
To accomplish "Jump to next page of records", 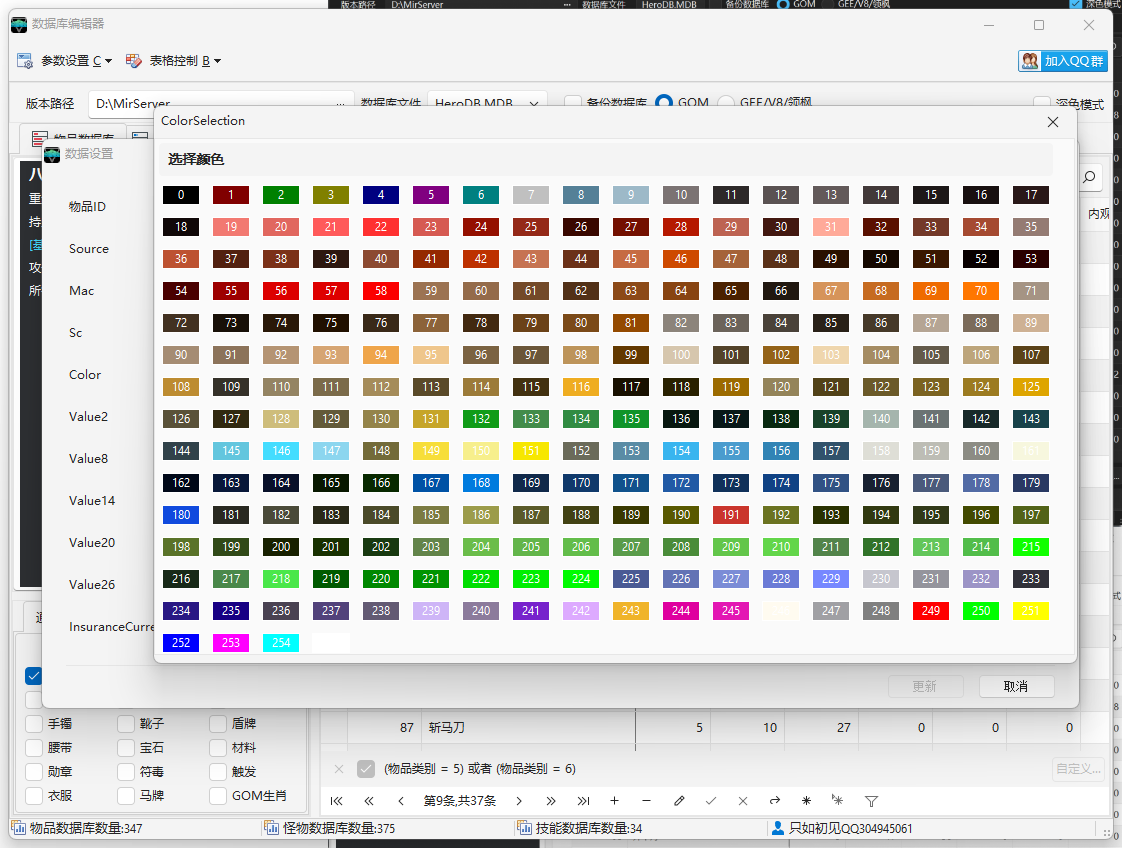I will [551, 801].
